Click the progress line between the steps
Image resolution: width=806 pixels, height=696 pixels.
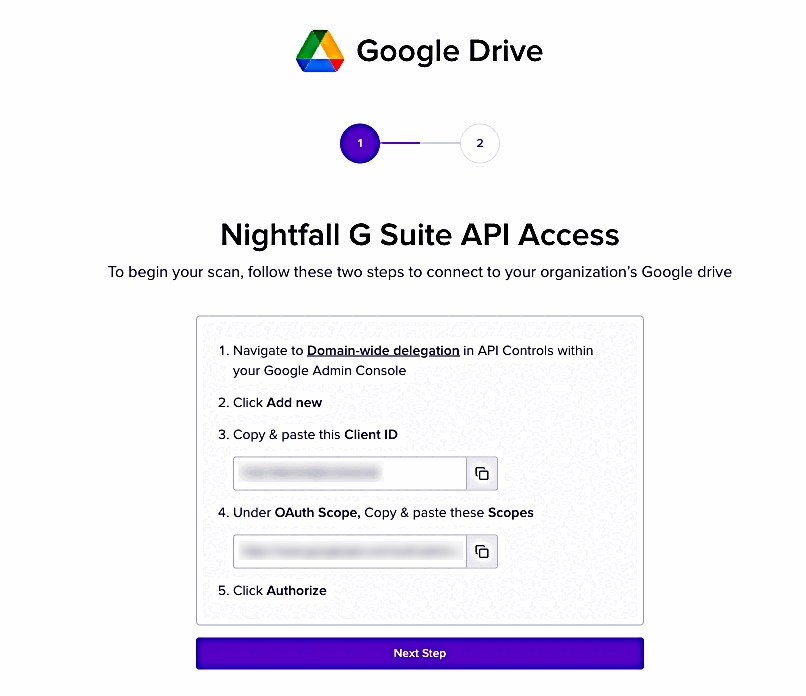point(420,143)
